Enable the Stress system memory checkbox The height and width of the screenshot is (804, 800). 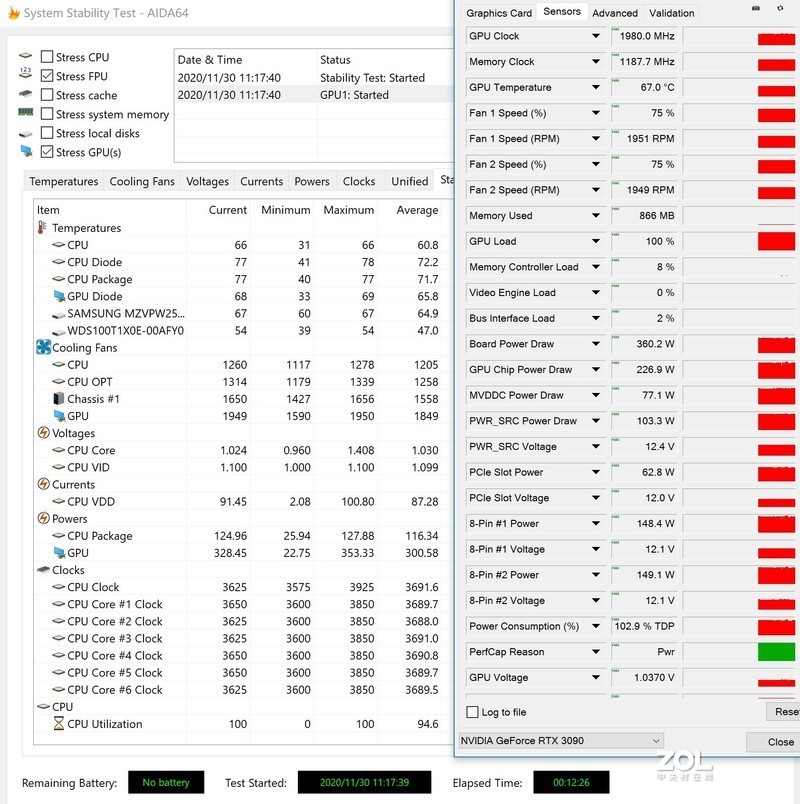click(x=47, y=113)
